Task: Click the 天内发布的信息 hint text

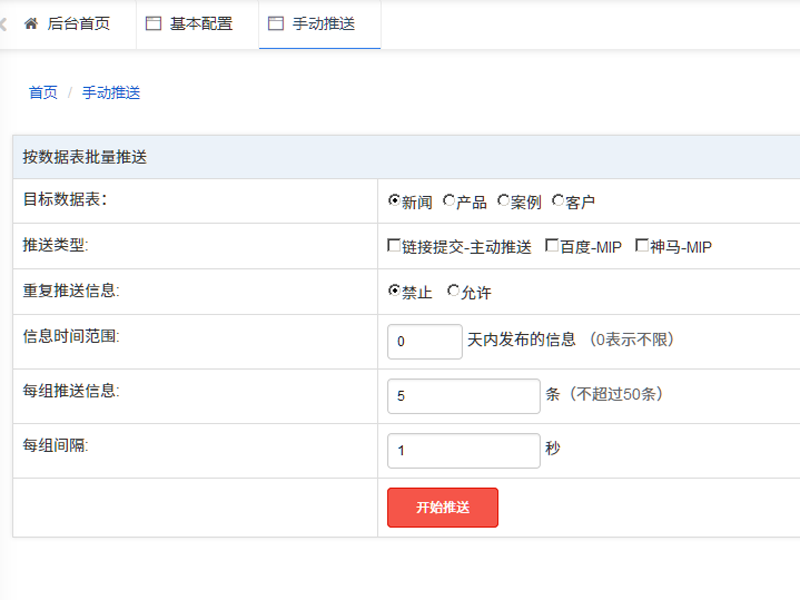Action: click(521, 339)
